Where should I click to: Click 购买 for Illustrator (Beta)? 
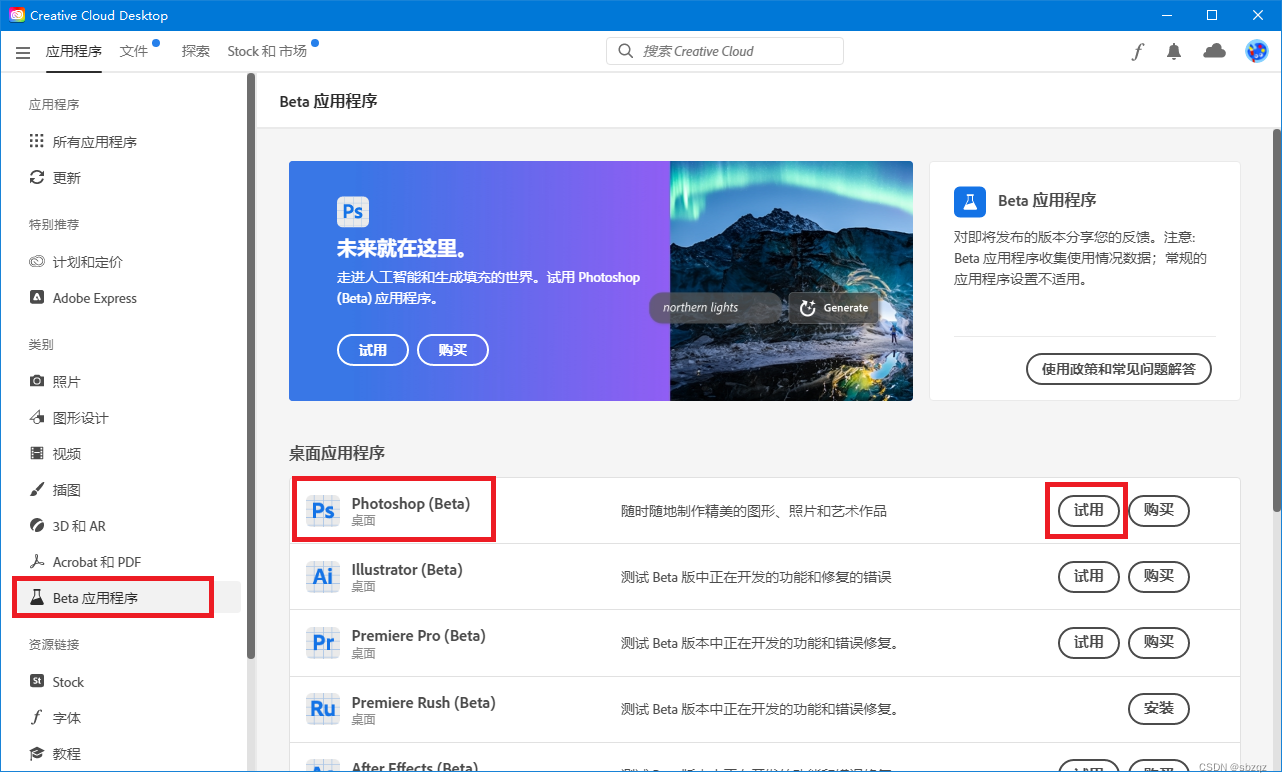1159,576
